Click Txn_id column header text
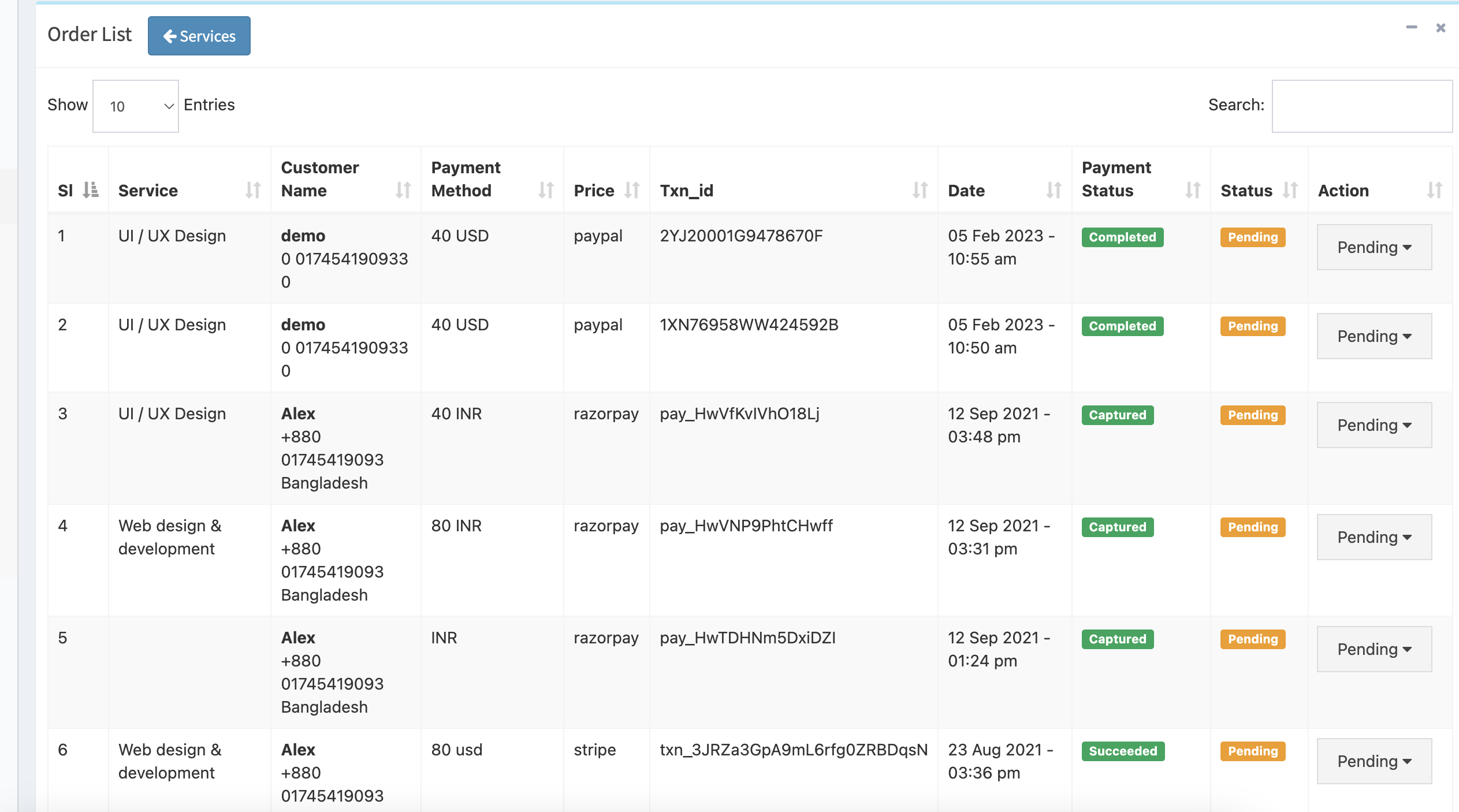1459x812 pixels. pyautogui.click(x=686, y=191)
